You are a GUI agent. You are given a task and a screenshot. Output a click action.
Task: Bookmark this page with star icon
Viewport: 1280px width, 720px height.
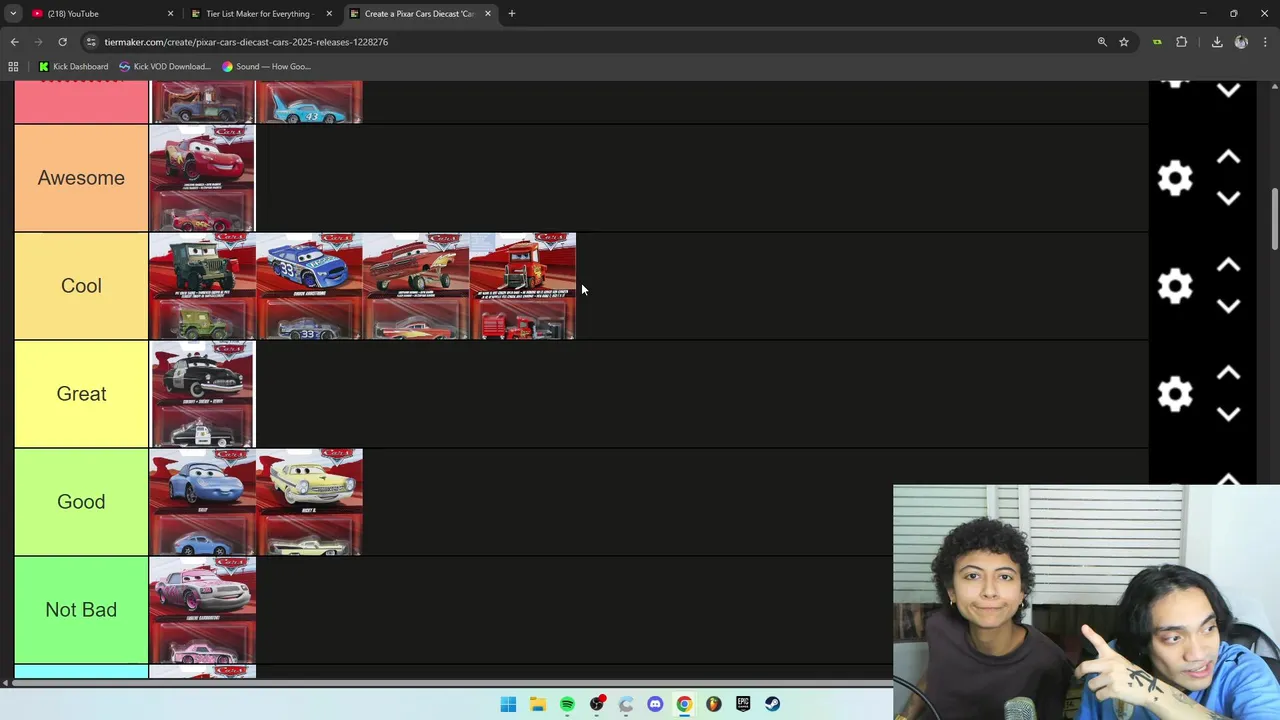click(x=1124, y=42)
